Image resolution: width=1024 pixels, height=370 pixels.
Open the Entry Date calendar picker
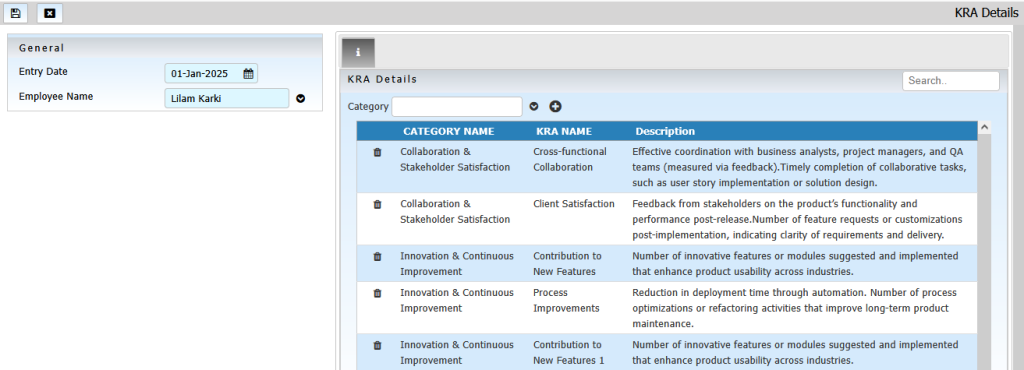pos(248,74)
